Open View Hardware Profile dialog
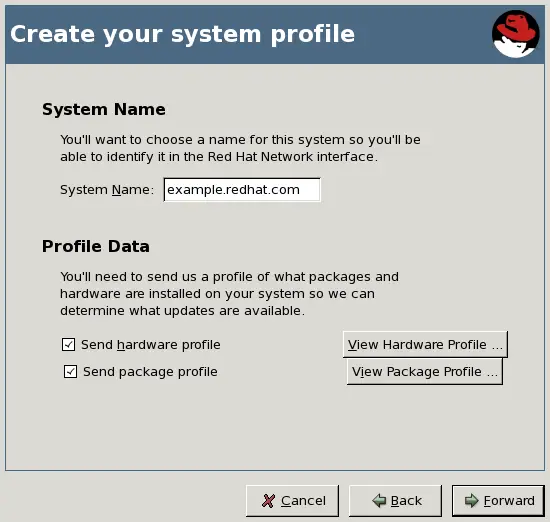Image resolution: width=550 pixels, height=522 pixels. point(425,344)
